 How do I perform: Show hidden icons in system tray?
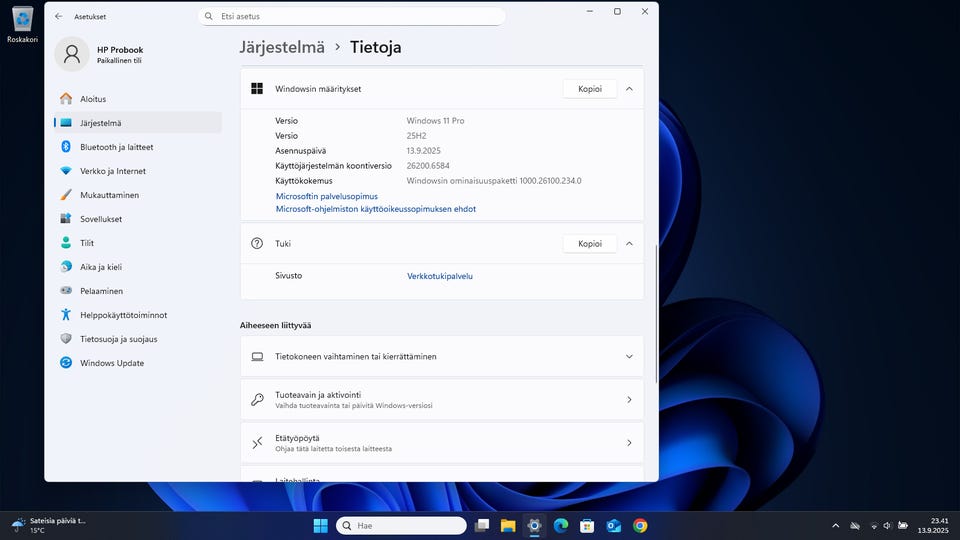coord(836,526)
